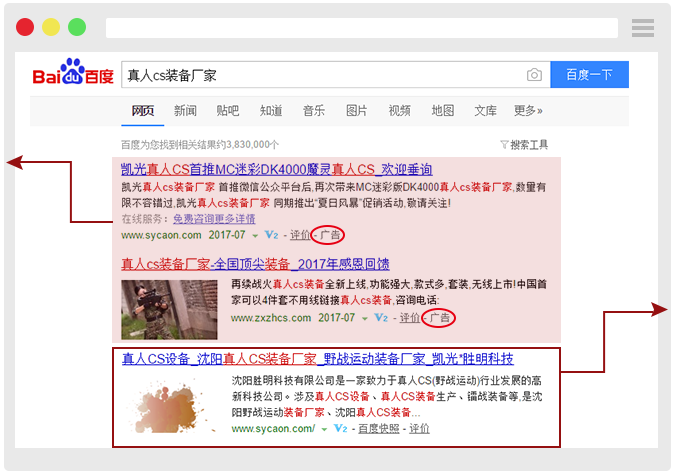Open the 贴吧 tab

click(228, 111)
